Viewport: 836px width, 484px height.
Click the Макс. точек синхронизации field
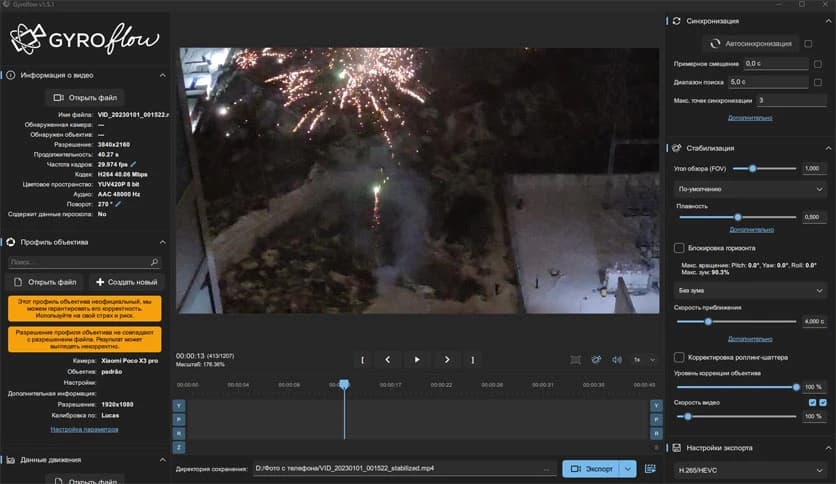pyautogui.click(x=791, y=100)
